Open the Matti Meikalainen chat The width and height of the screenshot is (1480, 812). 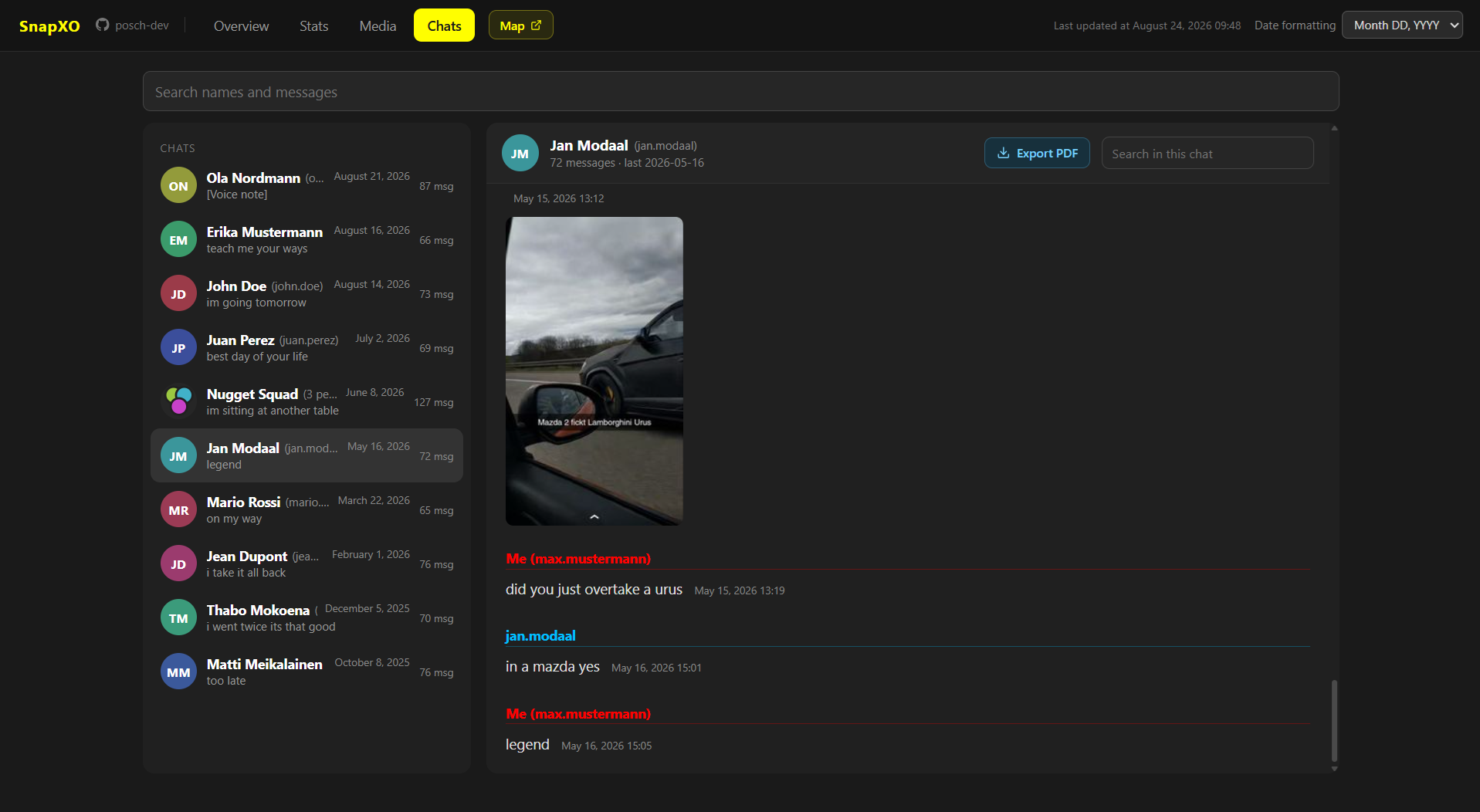tap(306, 672)
